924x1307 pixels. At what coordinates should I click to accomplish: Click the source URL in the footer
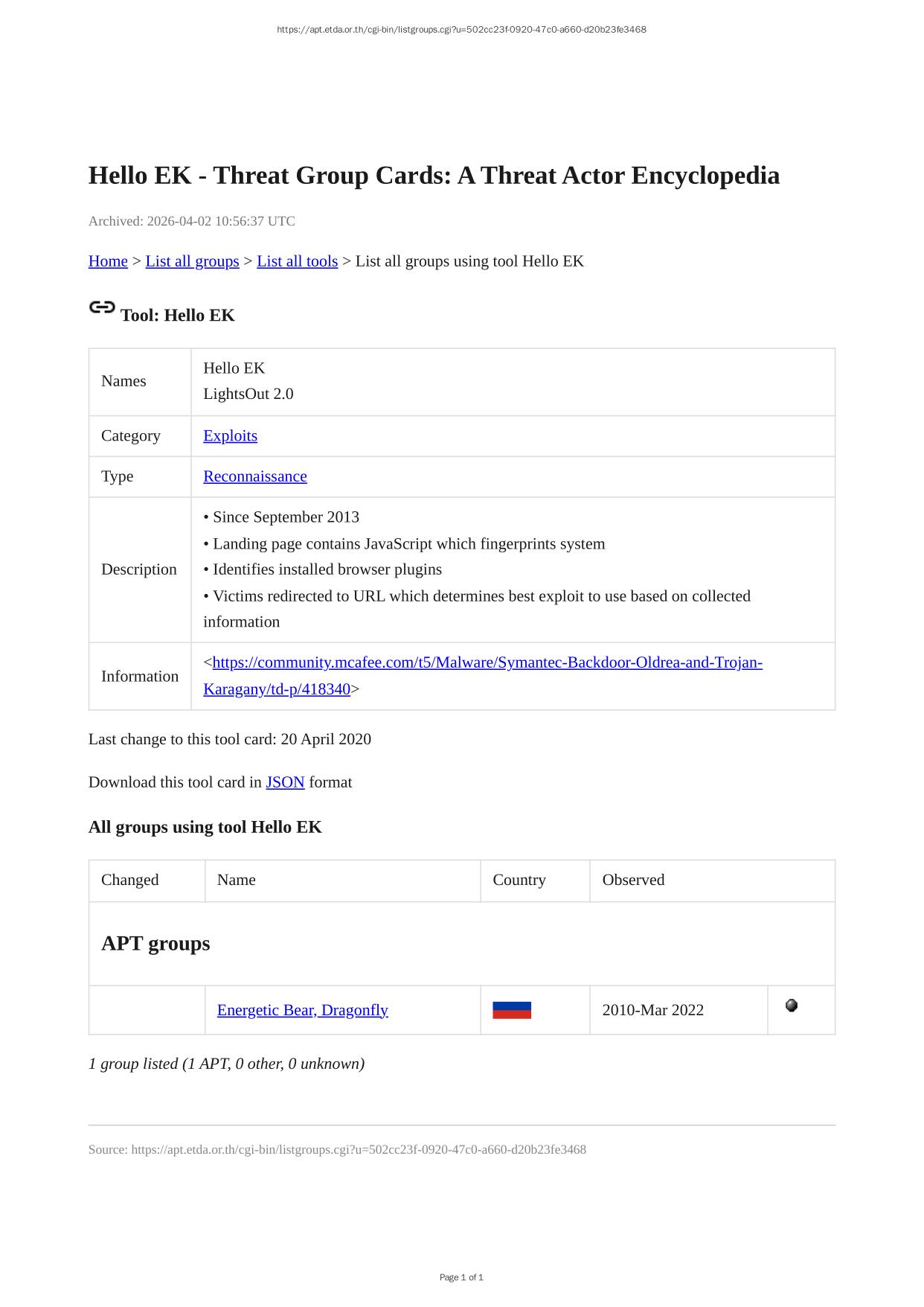pyautogui.click(x=359, y=1150)
